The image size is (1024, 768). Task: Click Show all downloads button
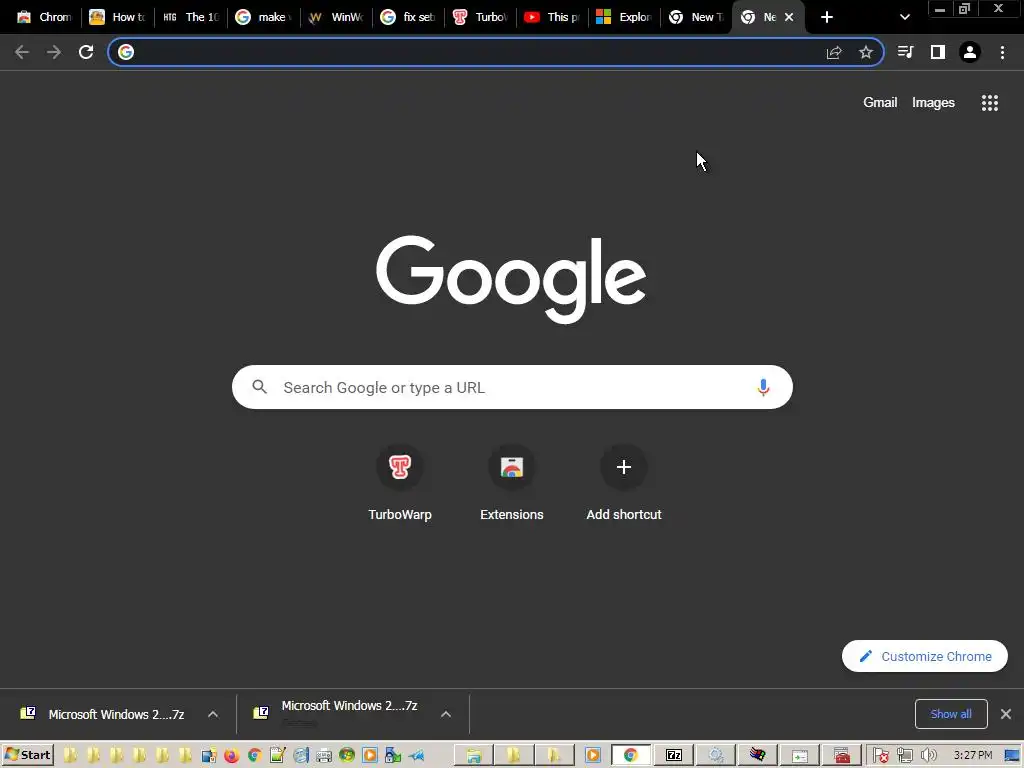tap(951, 714)
